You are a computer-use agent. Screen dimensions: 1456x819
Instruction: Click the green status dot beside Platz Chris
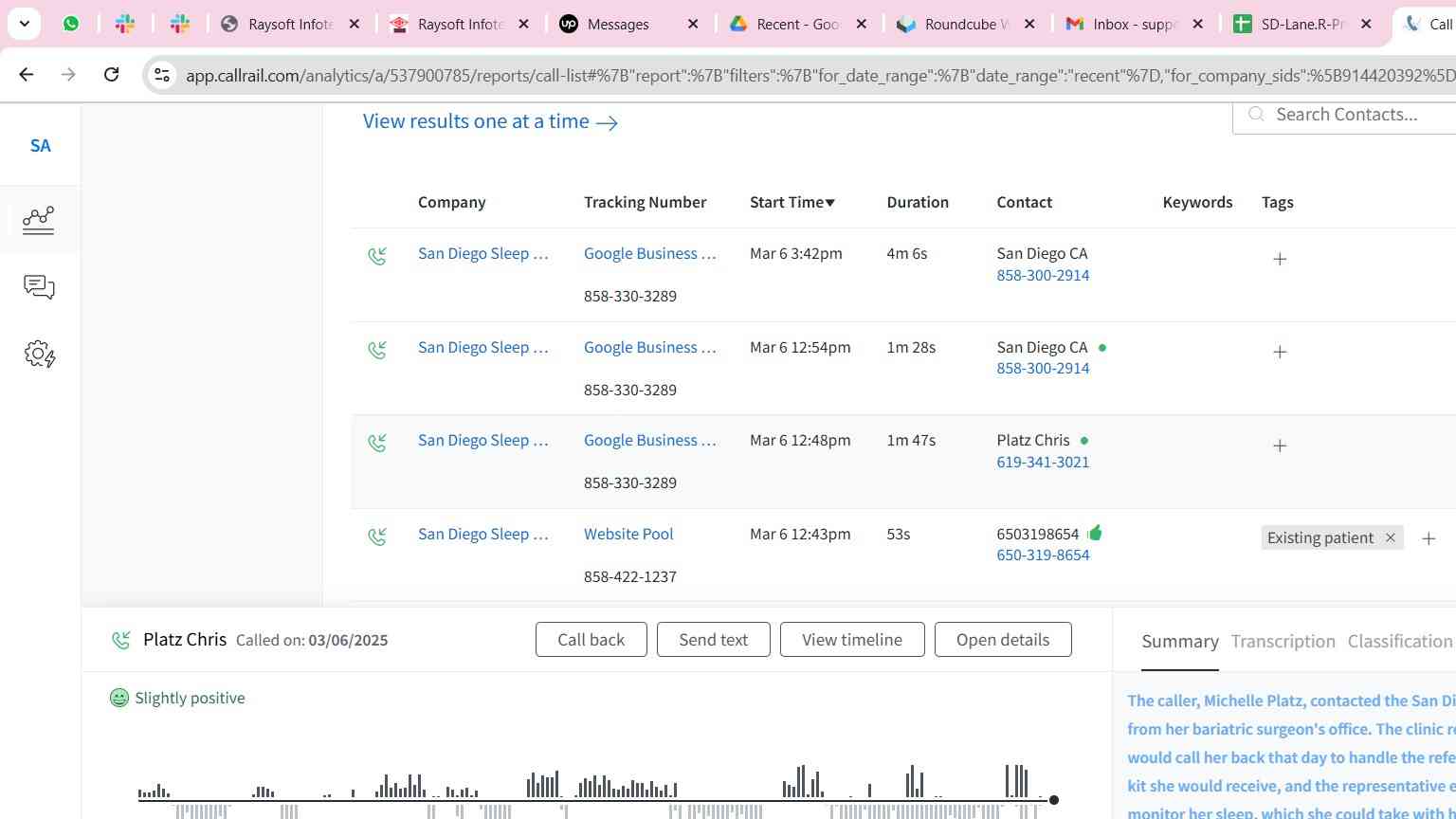point(1084,441)
